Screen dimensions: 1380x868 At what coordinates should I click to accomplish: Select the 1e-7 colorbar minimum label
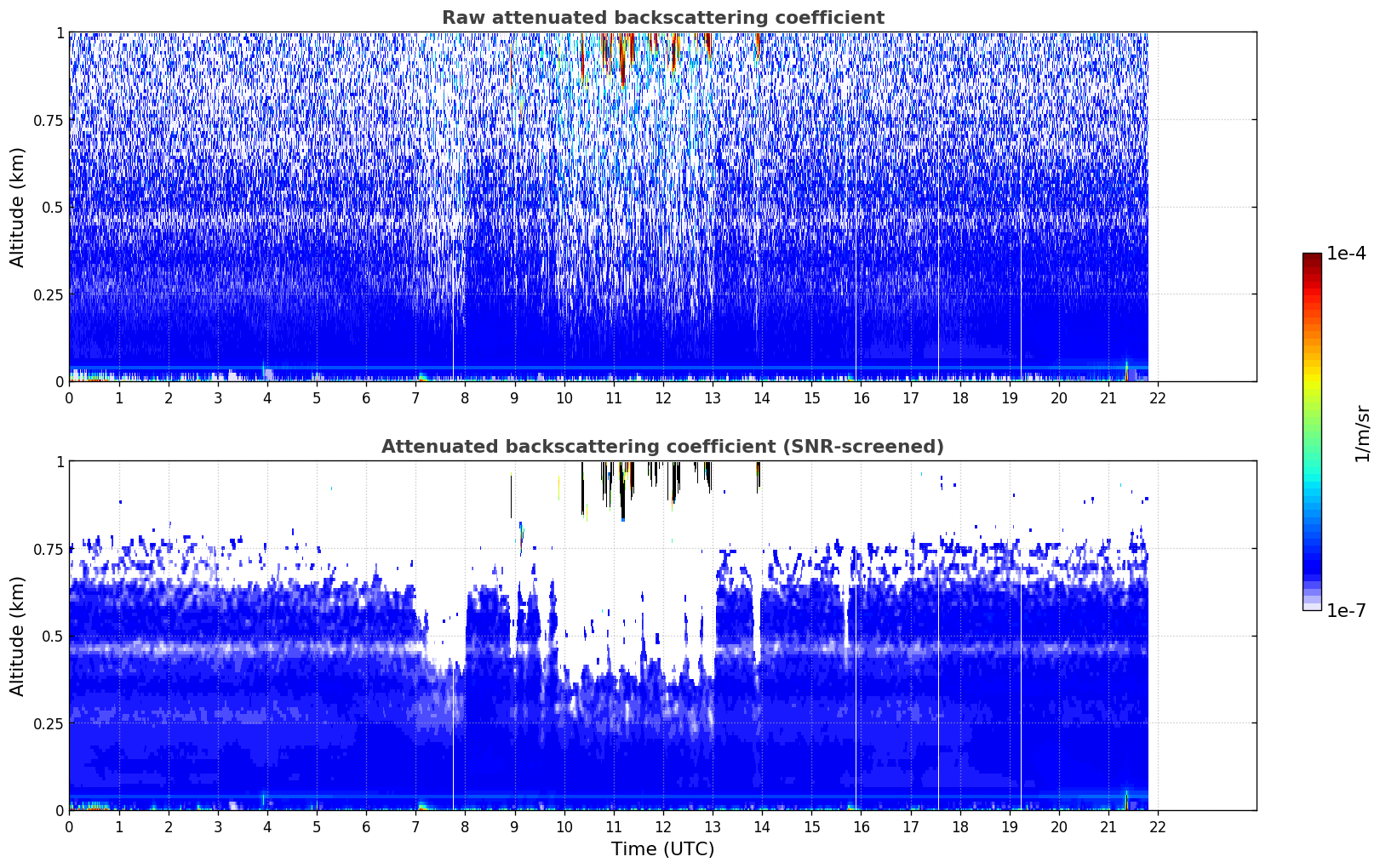pyautogui.click(x=1345, y=610)
